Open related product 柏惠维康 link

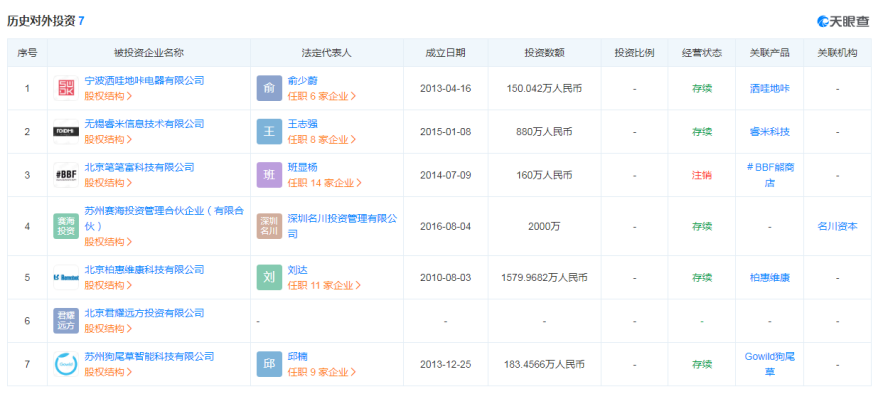pyautogui.click(x=769, y=277)
